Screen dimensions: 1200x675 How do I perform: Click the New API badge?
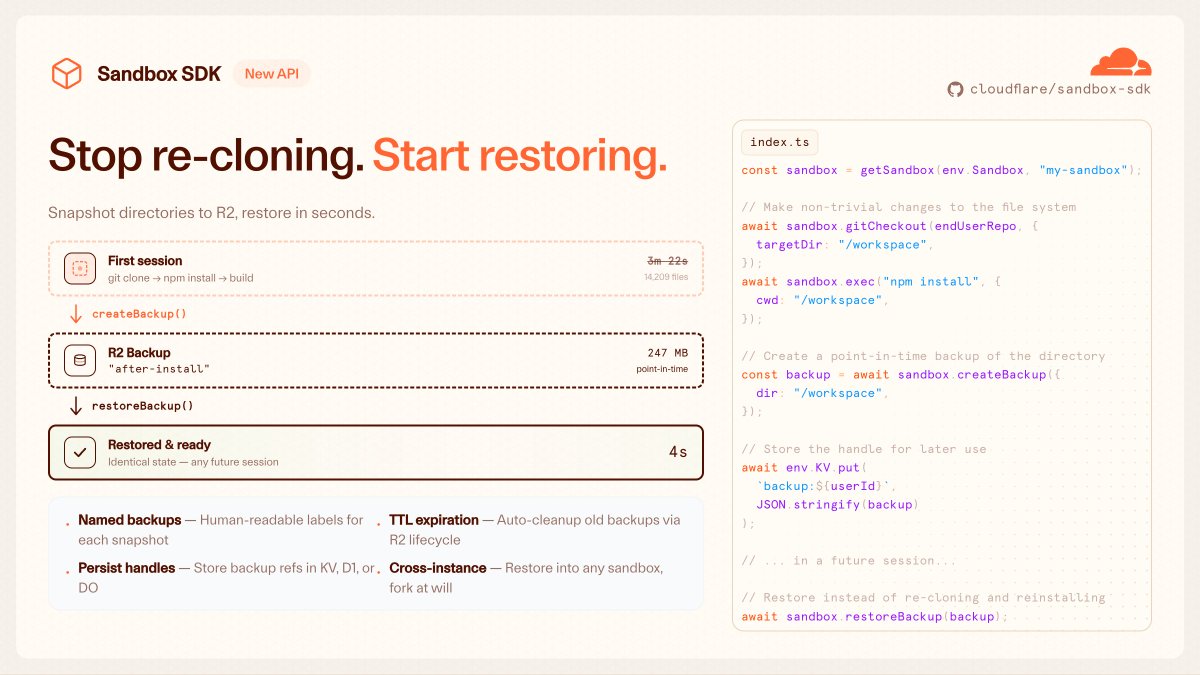coord(272,74)
